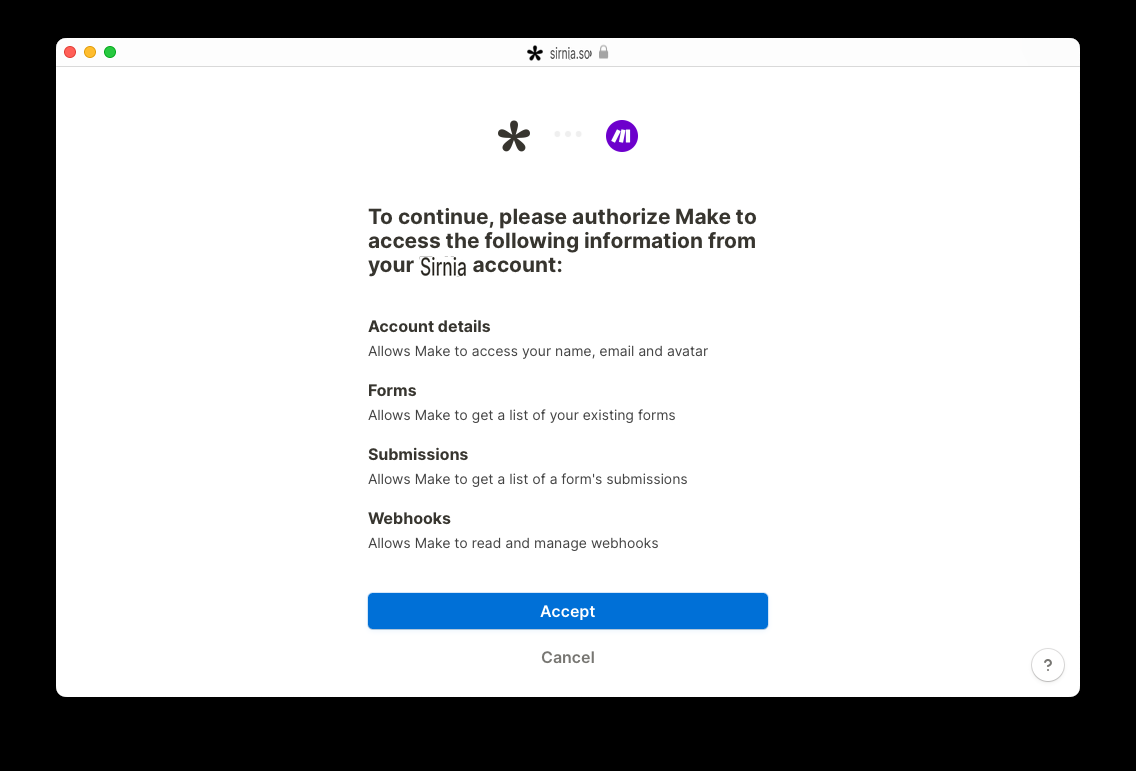Close the window with the red button
This screenshot has height=771, width=1136.
click(x=70, y=52)
